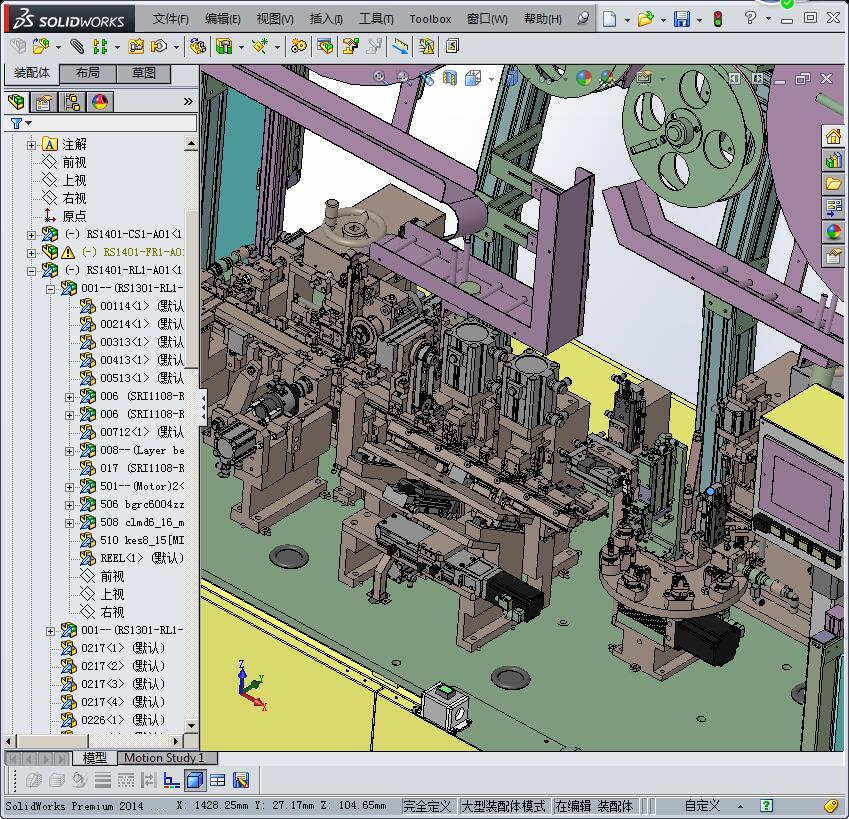
Task: Open the SolidWorks Resources home icon
Action: coord(833,136)
